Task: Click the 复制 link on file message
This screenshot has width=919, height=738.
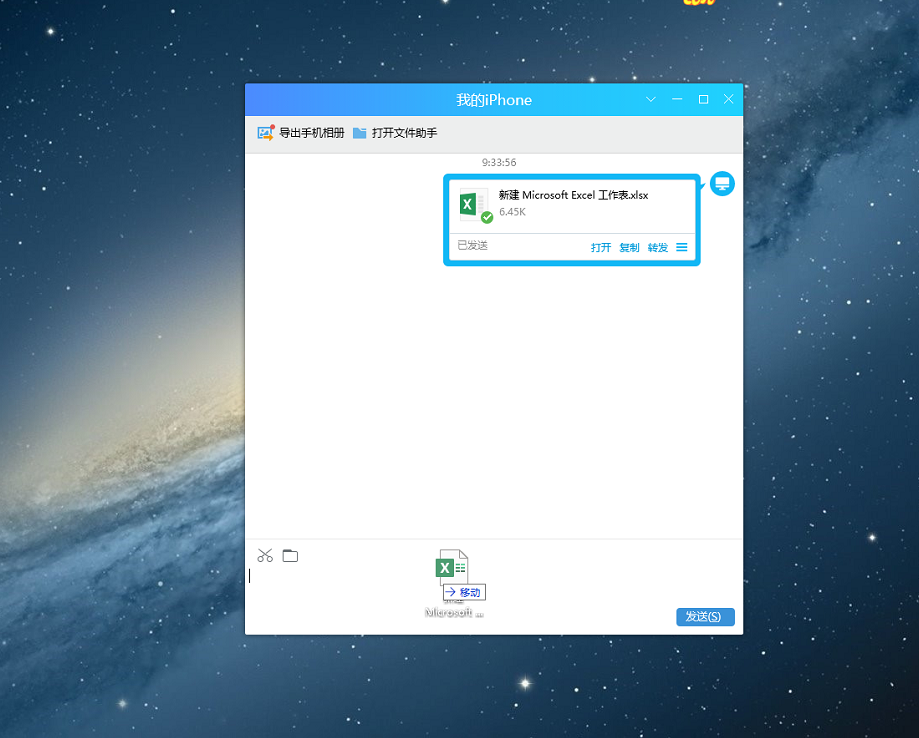Action: click(x=629, y=247)
